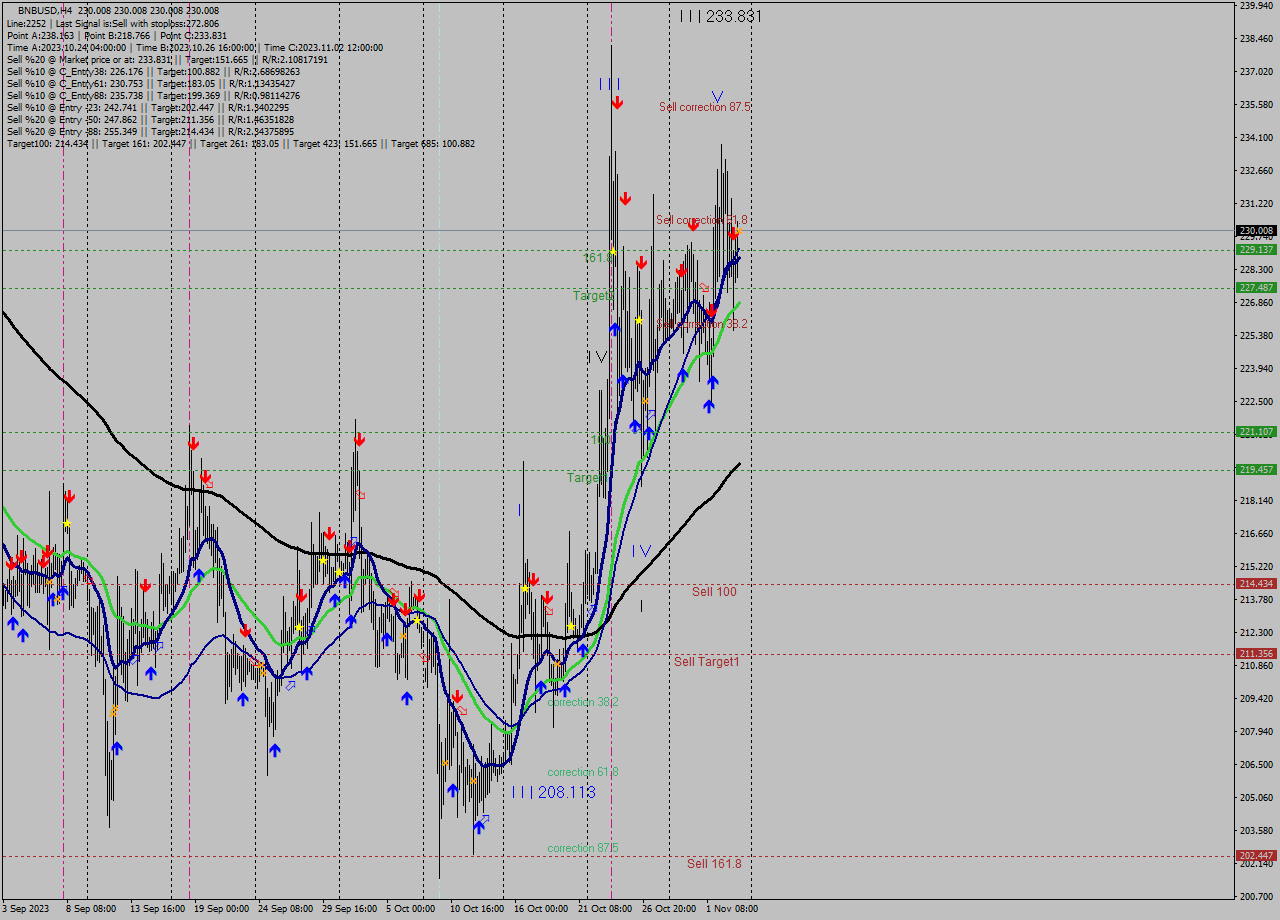Screen dimensions: 1280x920
Task: Click the blue Roman numeral V annotation
Action: [716, 97]
